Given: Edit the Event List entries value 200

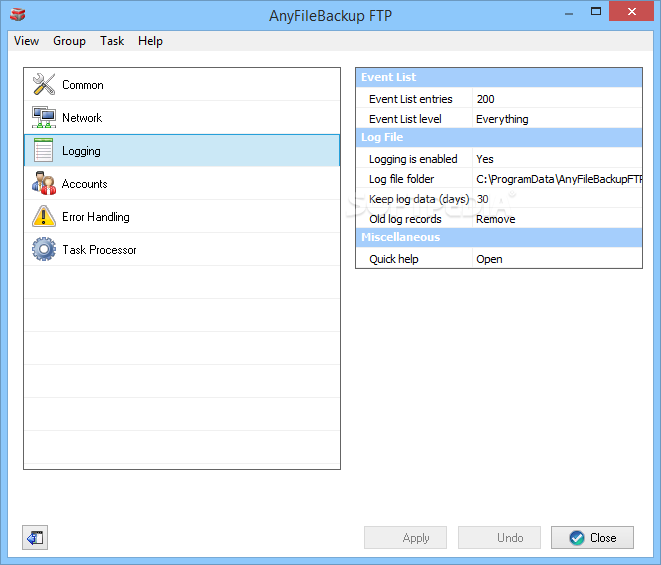Looking at the screenshot, I should tap(557, 99).
